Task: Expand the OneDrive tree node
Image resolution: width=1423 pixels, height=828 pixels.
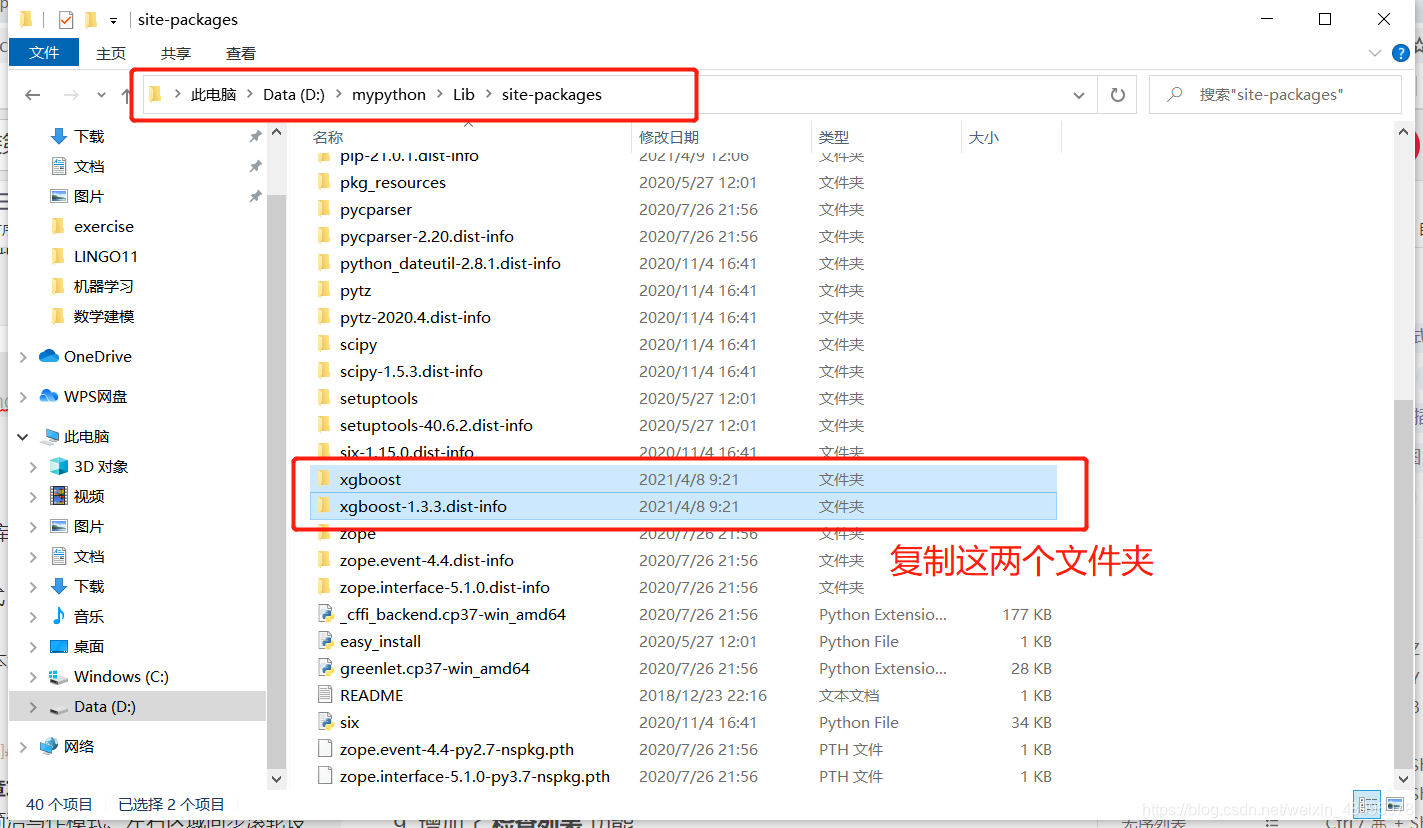Action: (23, 357)
